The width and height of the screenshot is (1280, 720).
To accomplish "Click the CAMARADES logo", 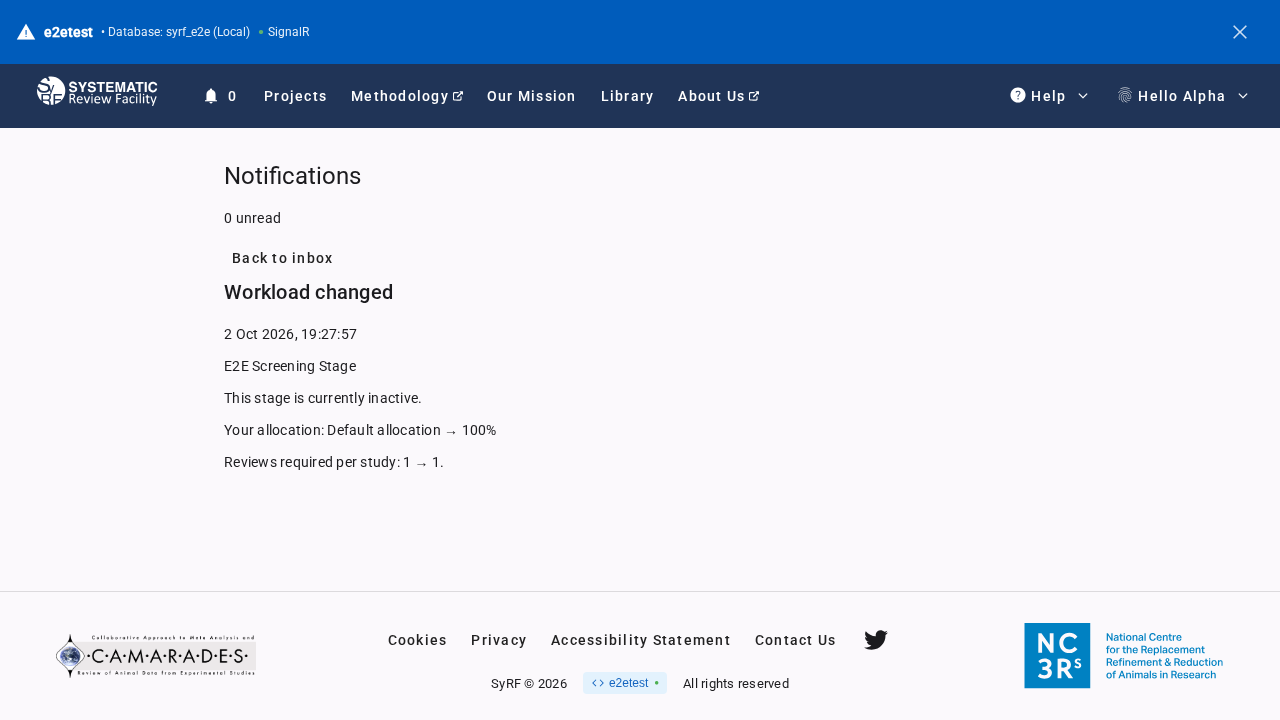I will pyautogui.click(x=156, y=656).
